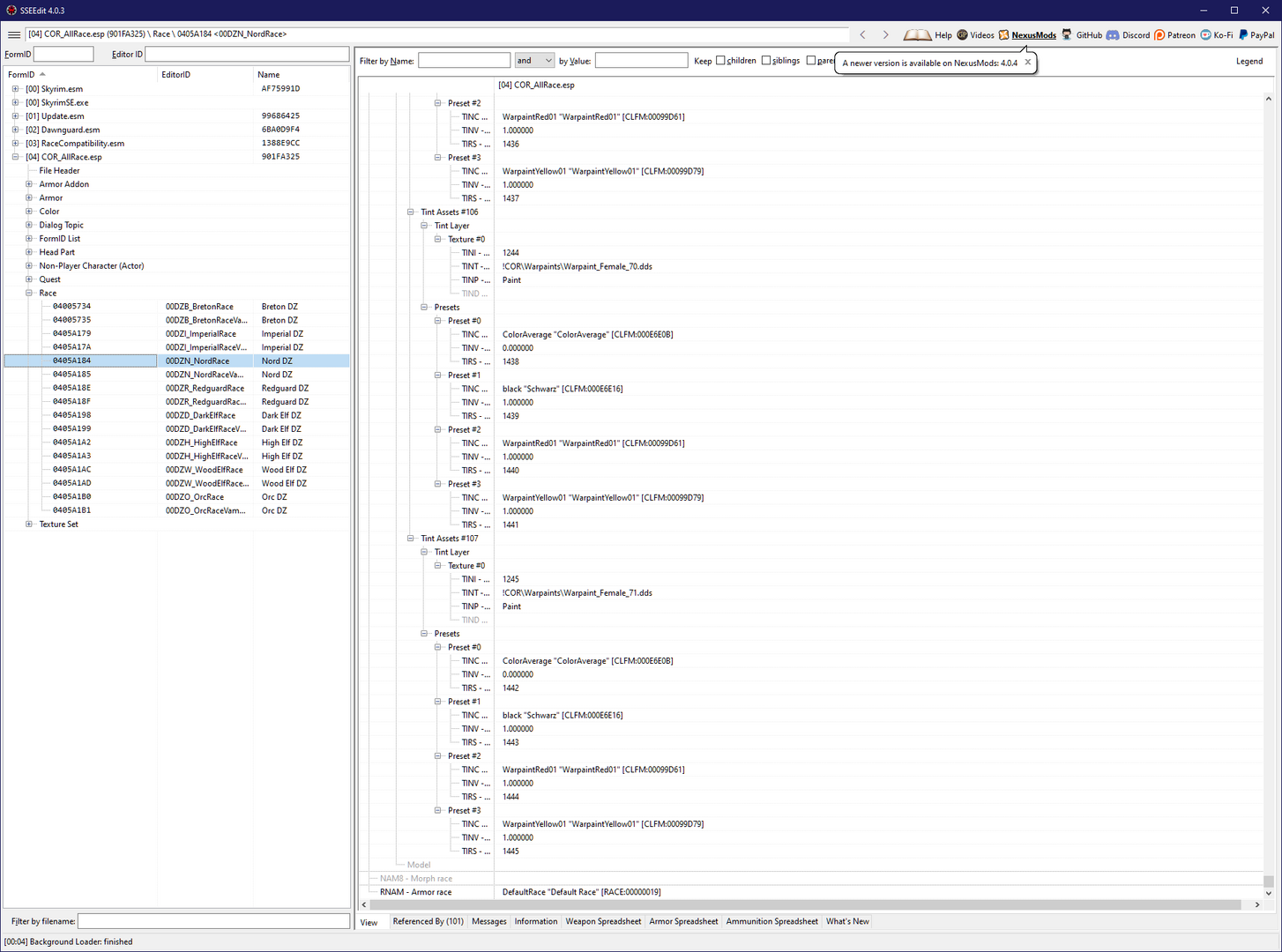The height and width of the screenshot is (952, 1282).
Task: Click the PayPal icon
Action: (1243, 34)
